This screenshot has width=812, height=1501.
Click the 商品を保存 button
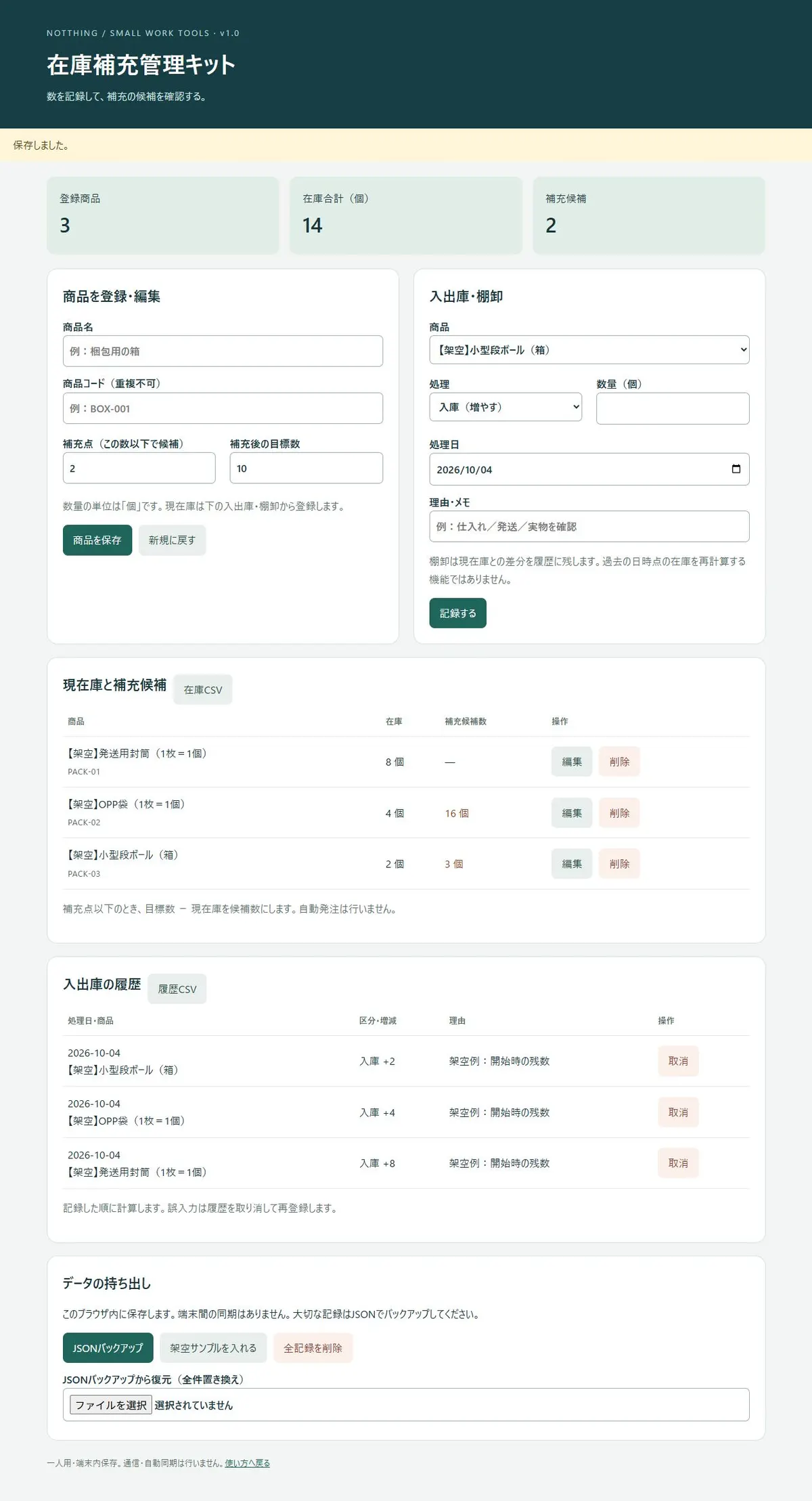pos(97,540)
